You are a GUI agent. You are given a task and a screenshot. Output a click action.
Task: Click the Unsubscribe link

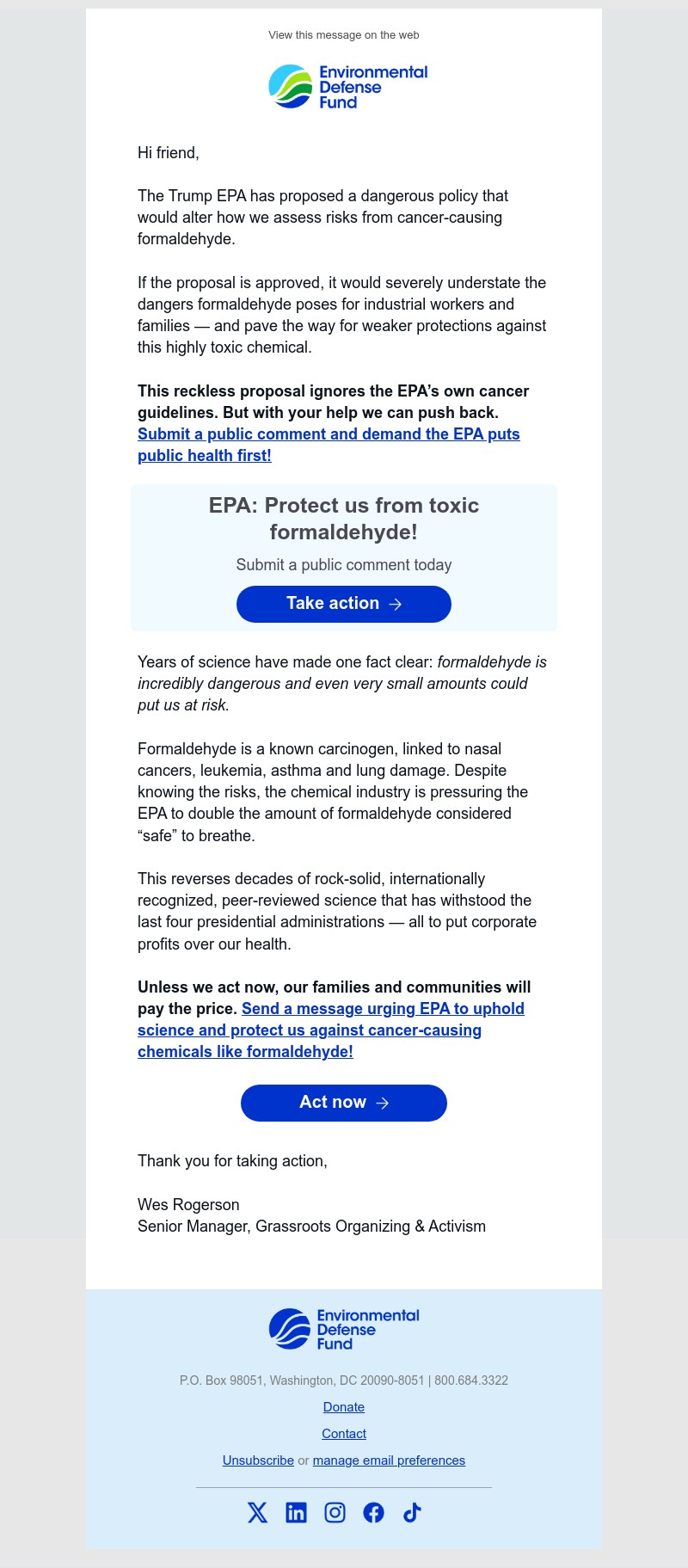(x=258, y=1460)
